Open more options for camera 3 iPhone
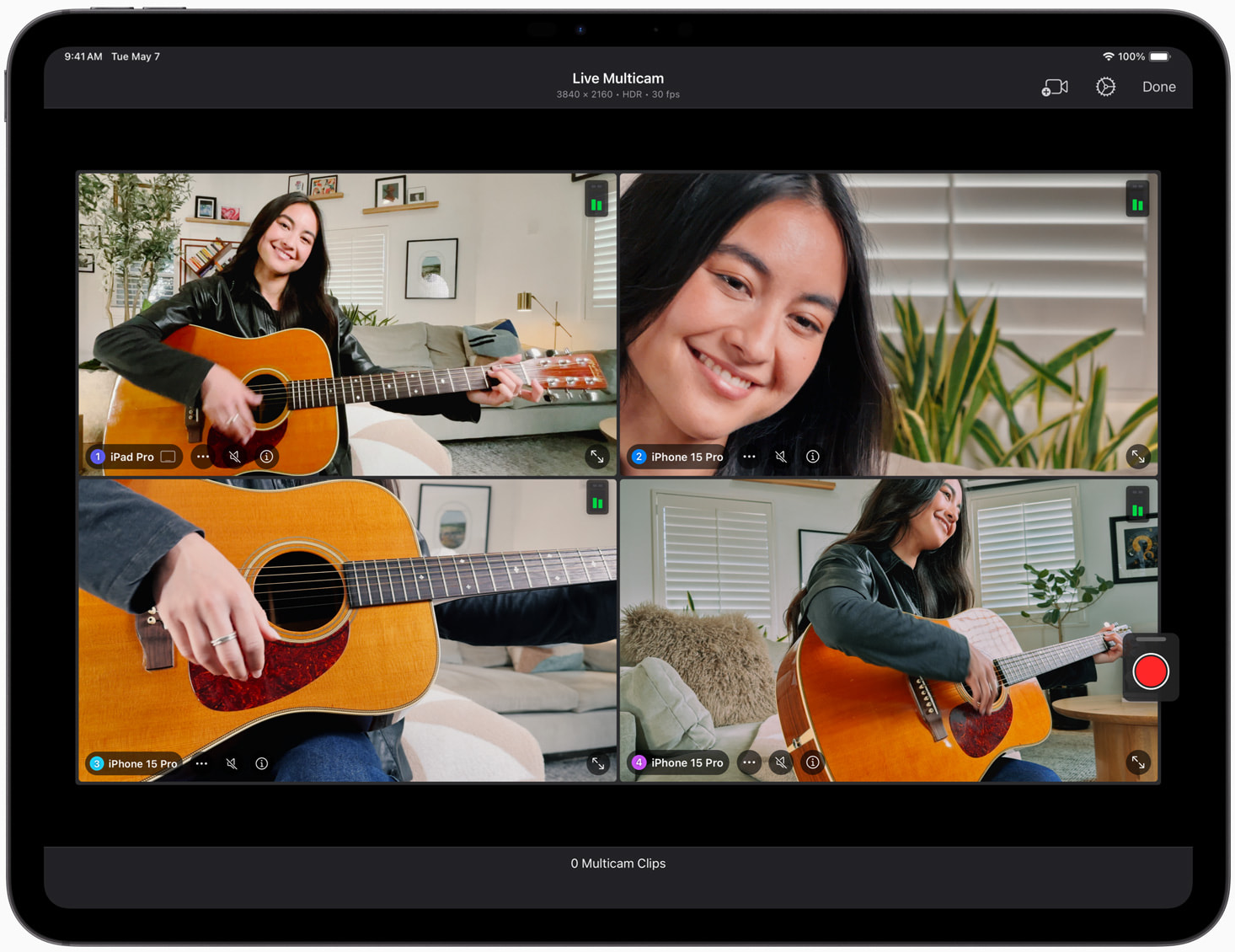1235x952 pixels. pos(201,763)
